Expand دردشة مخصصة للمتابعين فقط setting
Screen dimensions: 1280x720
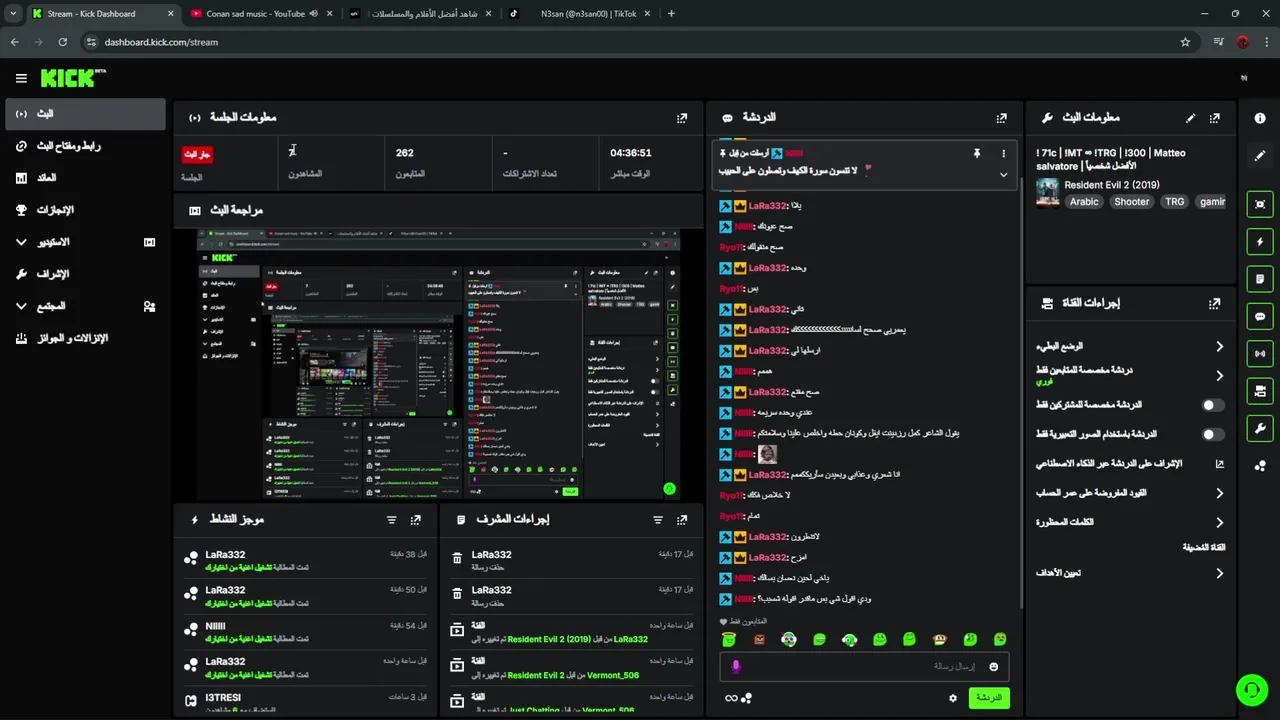[x=1219, y=375]
